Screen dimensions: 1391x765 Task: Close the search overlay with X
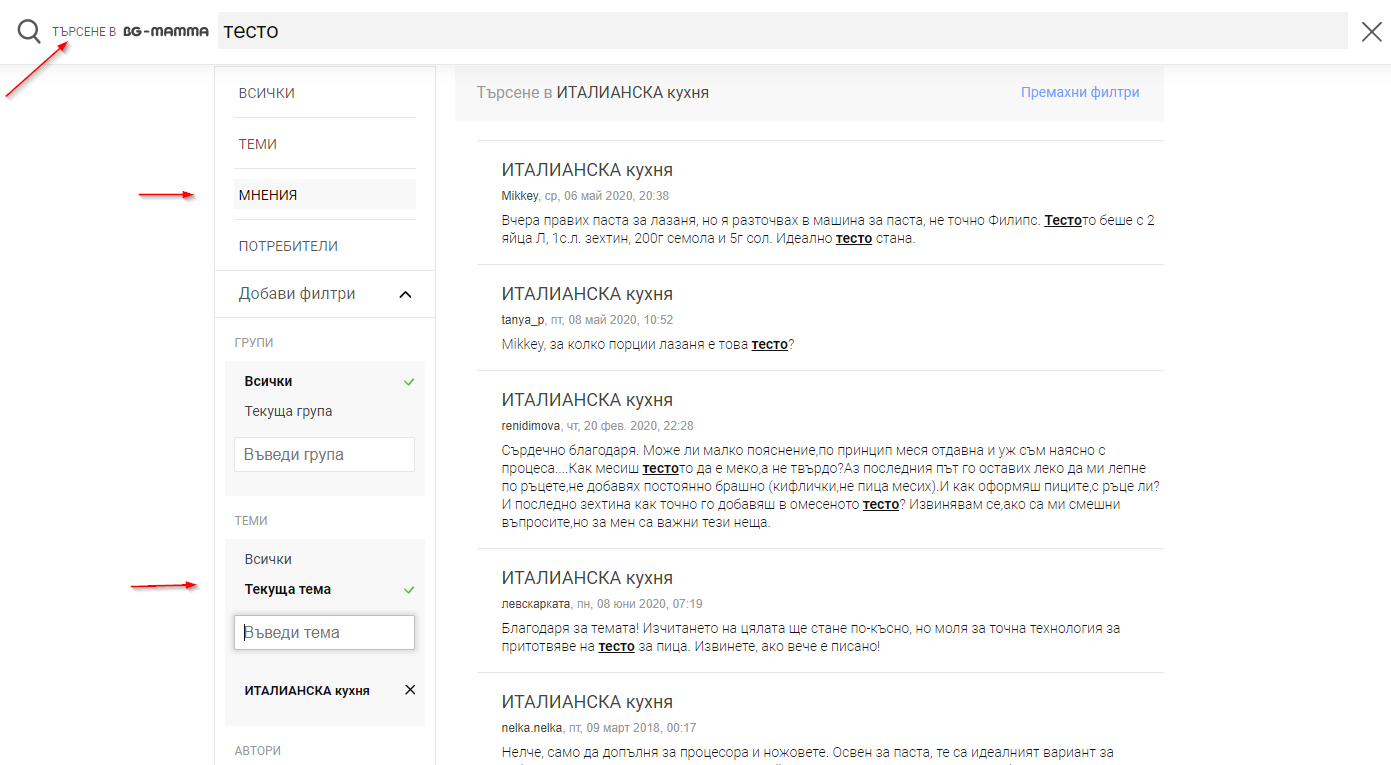coord(1371,32)
